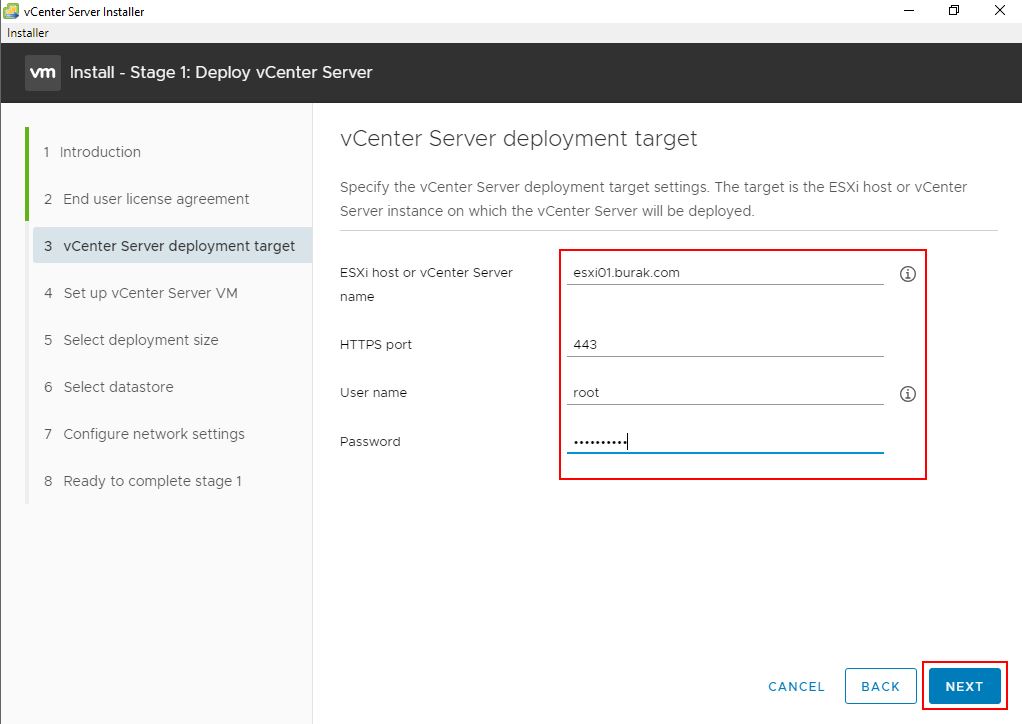The image size is (1022, 724).
Task: Click the 'Password' label text
Action: click(x=370, y=442)
